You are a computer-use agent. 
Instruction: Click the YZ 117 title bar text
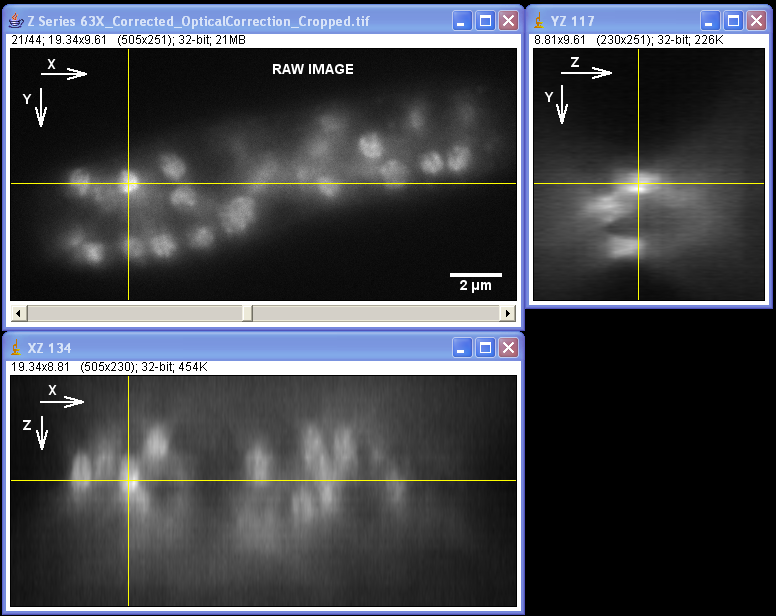tap(572, 21)
